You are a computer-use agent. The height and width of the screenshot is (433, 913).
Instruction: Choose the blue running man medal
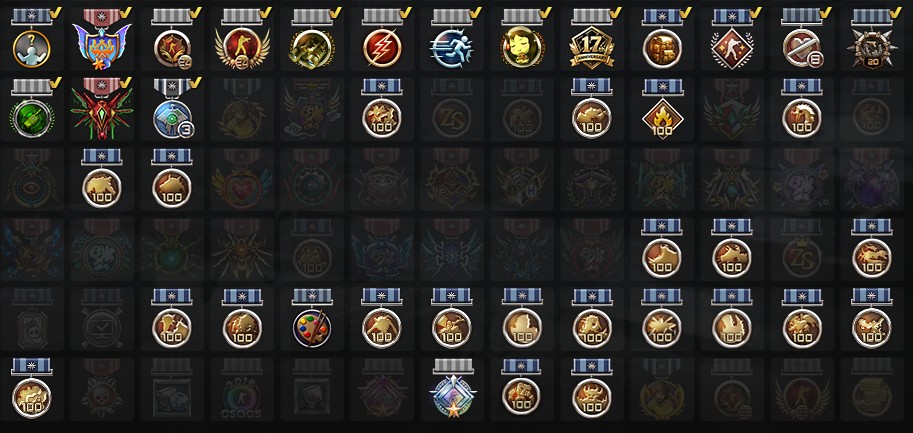pyautogui.click(x=451, y=40)
